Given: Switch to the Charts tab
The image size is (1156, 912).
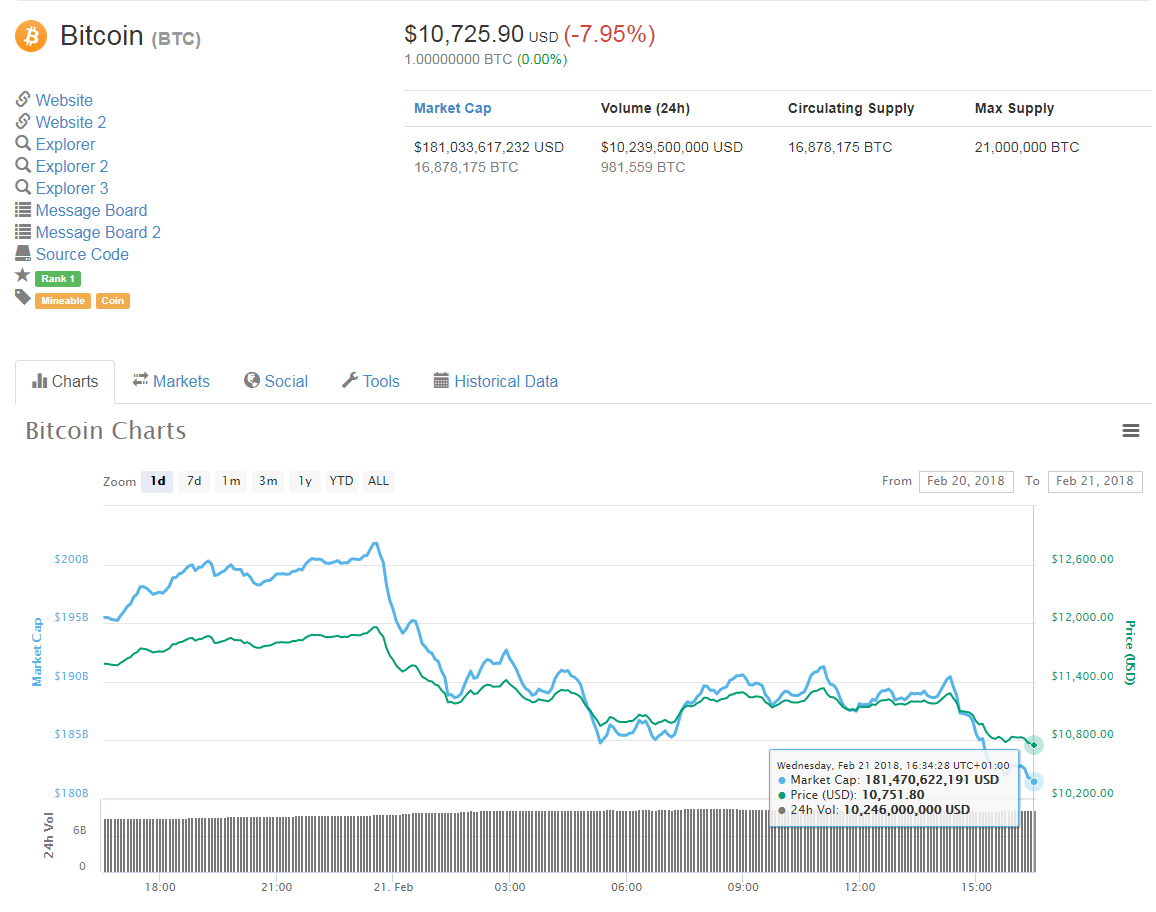Looking at the screenshot, I should [x=65, y=381].
